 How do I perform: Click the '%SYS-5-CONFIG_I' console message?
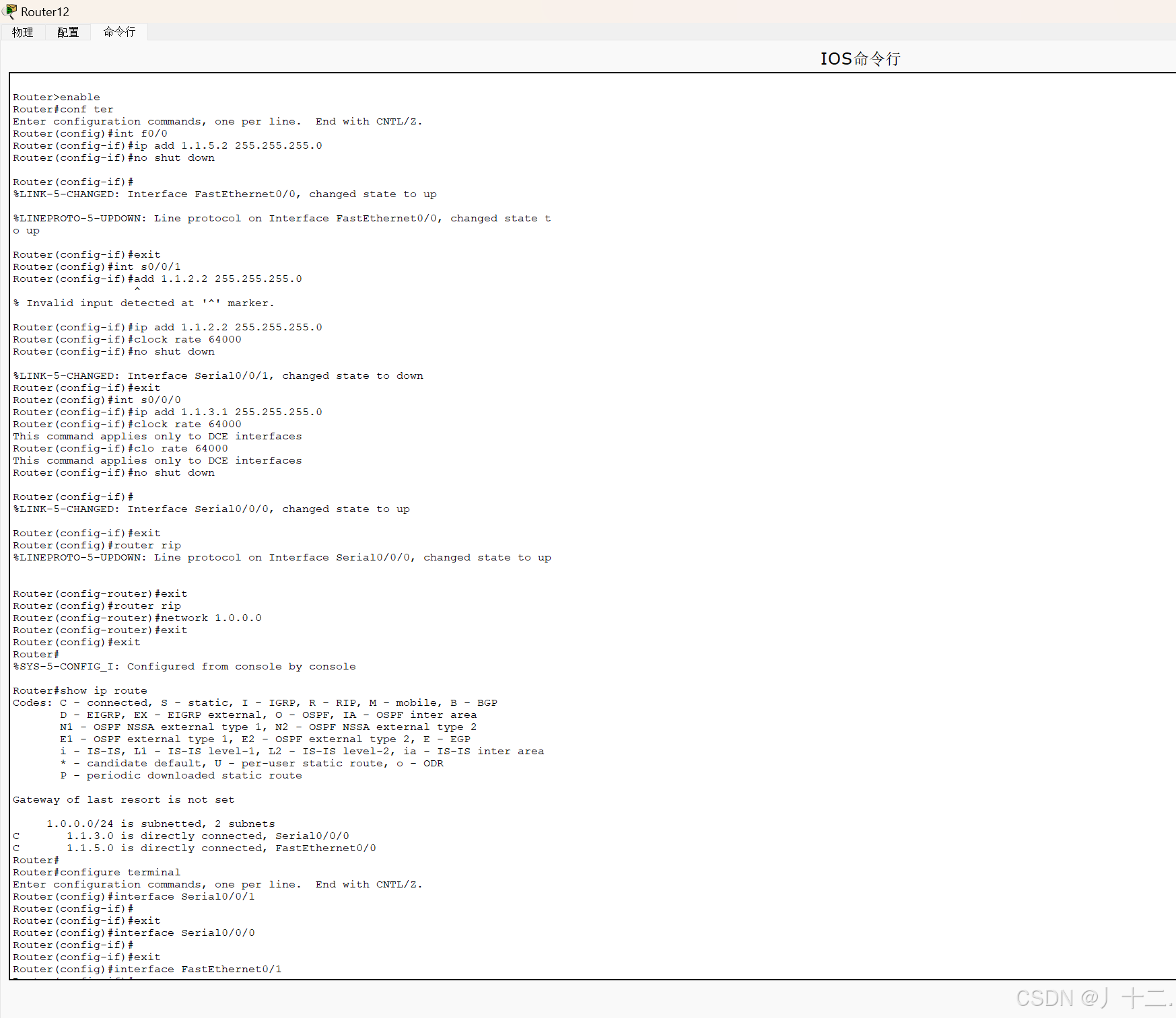point(182,666)
